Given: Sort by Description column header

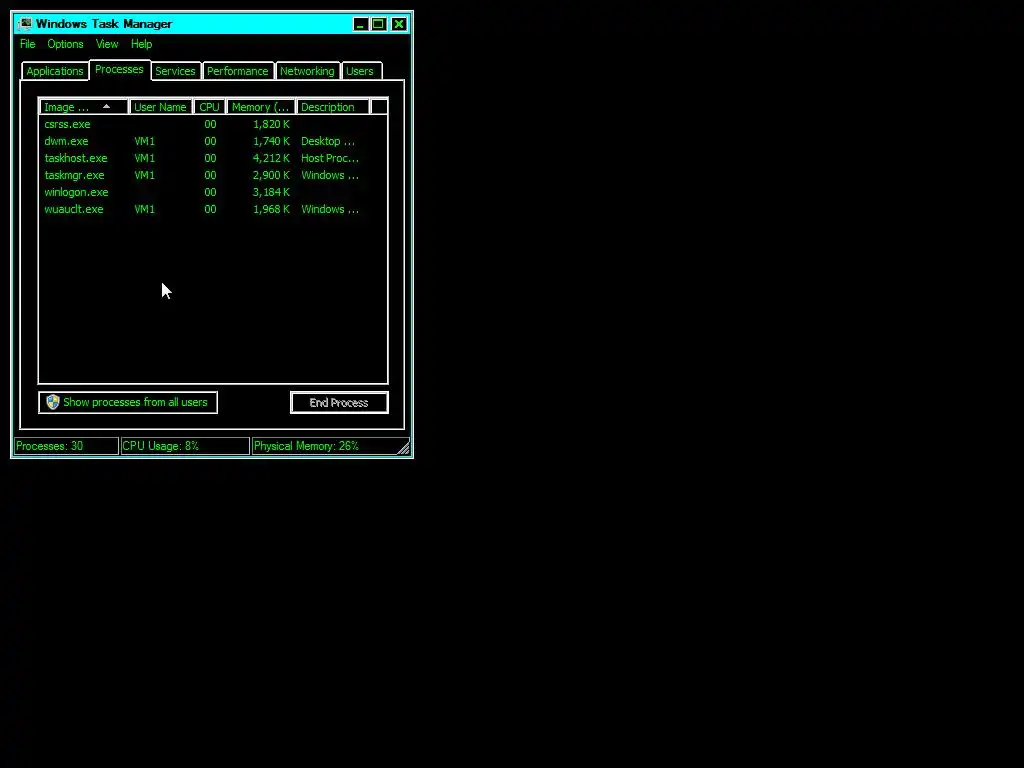Looking at the screenshot, I should point(333,107).
